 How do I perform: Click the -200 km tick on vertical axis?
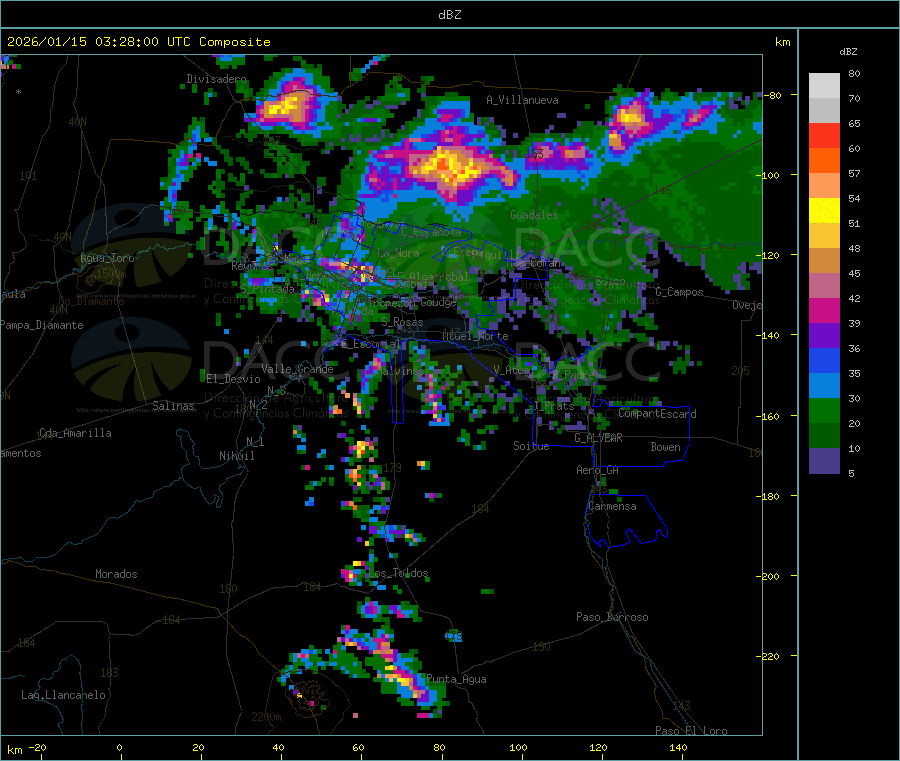(767, 576)
